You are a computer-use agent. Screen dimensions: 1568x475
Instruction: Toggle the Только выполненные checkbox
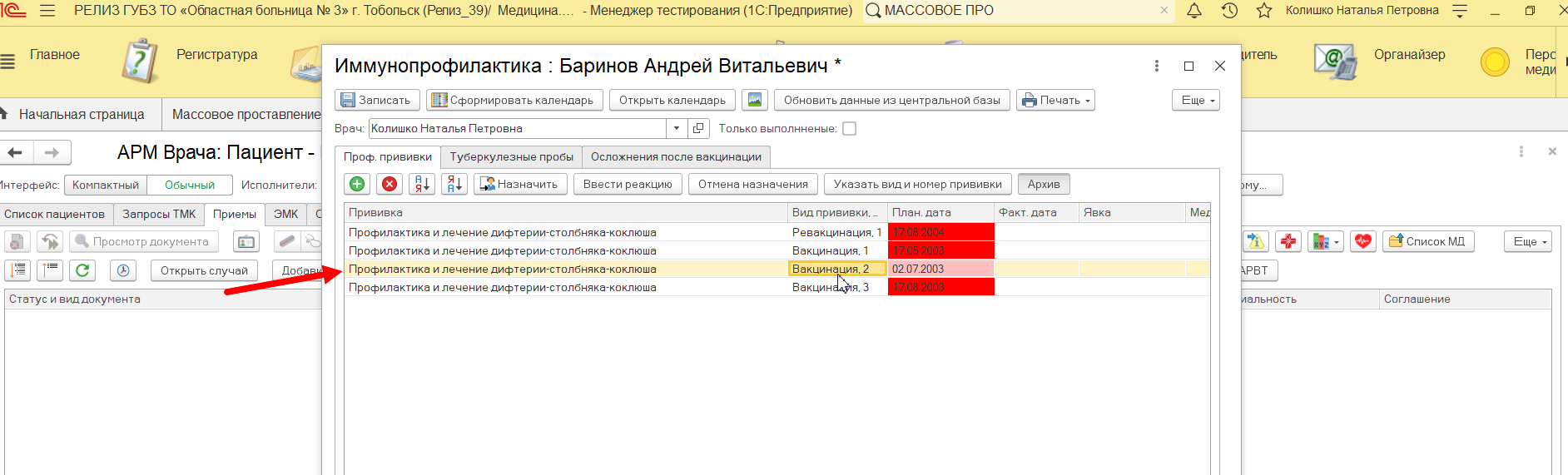pyautogui.click(x=849, y=128)
